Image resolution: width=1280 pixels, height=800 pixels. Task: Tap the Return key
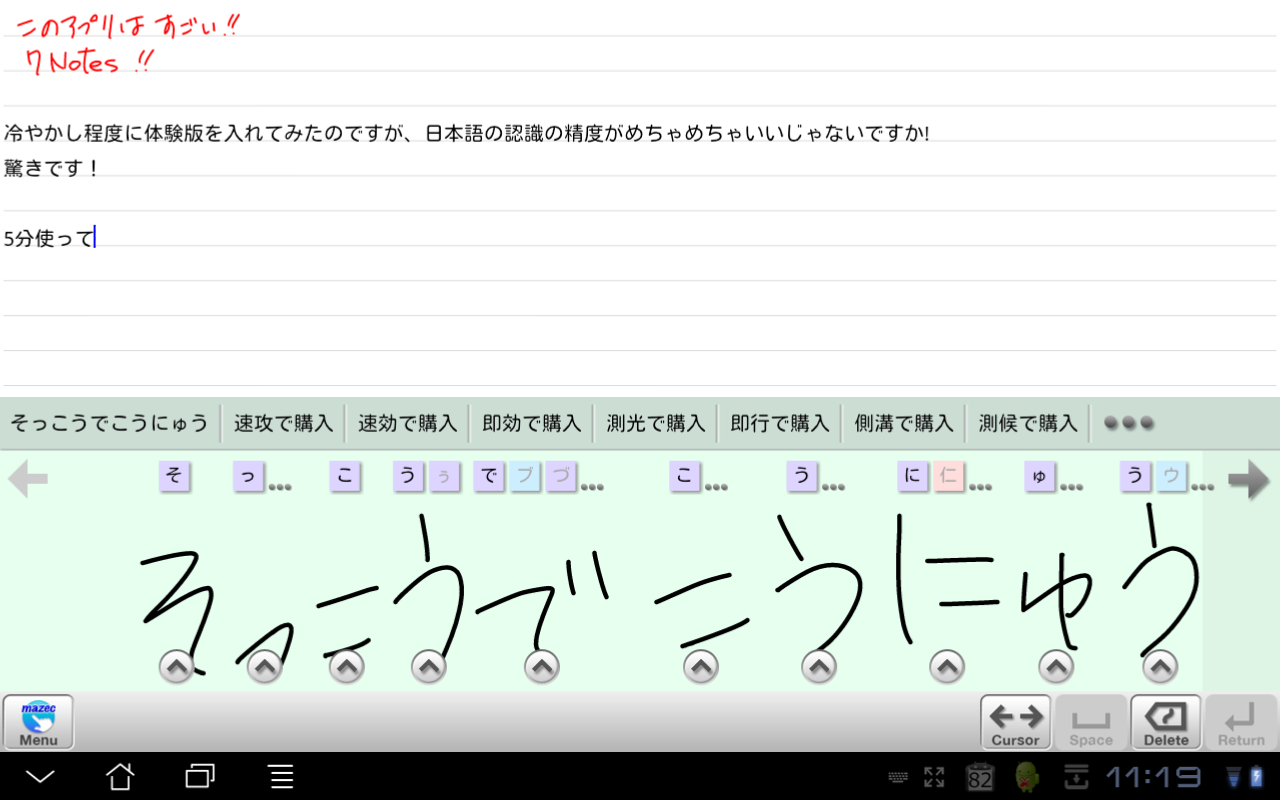point(1241,722)
